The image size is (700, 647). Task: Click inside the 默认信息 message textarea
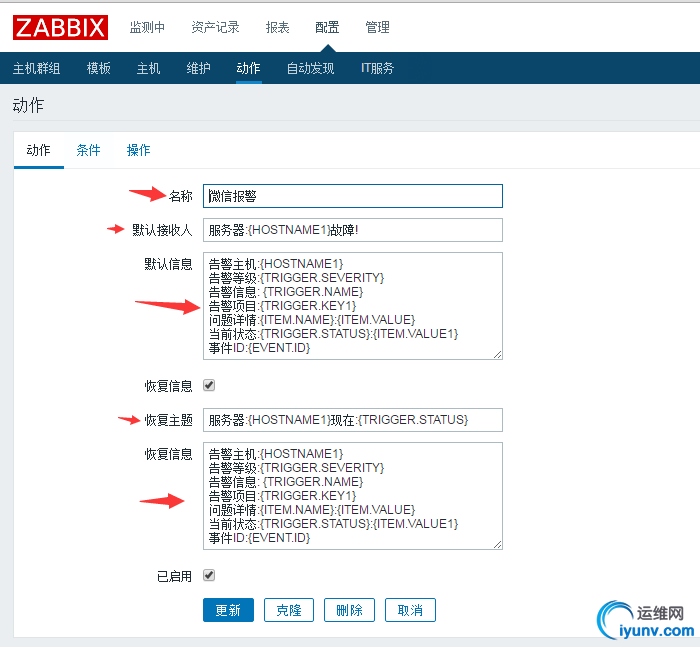click(x=353, y=306)
